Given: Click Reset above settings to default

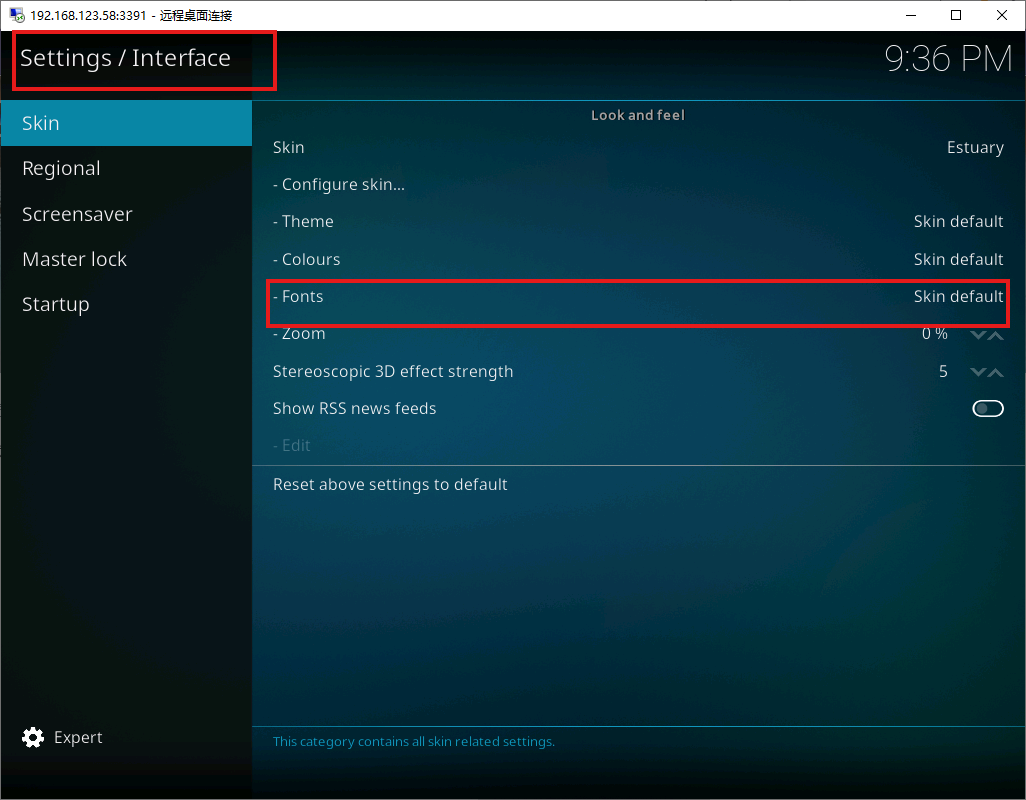Looking at the screenshot, I should pyautogui.click(x=390, y=484).
